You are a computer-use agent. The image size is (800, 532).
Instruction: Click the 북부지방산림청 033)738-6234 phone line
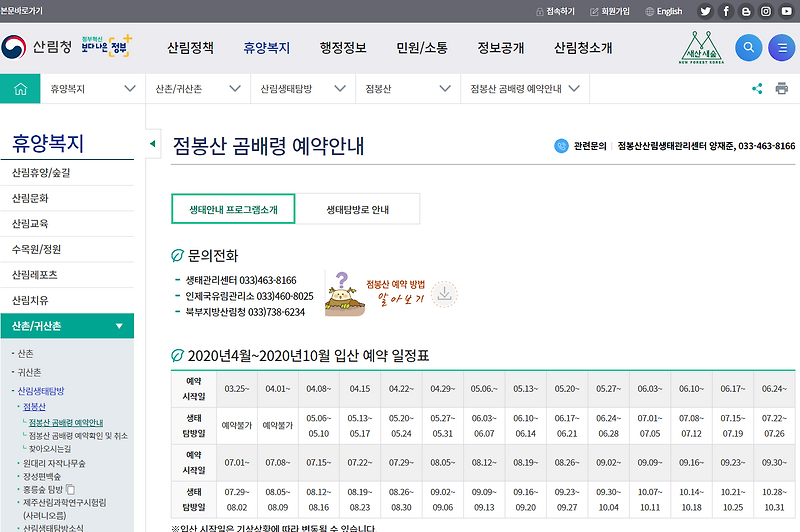(x=245, y=312)
